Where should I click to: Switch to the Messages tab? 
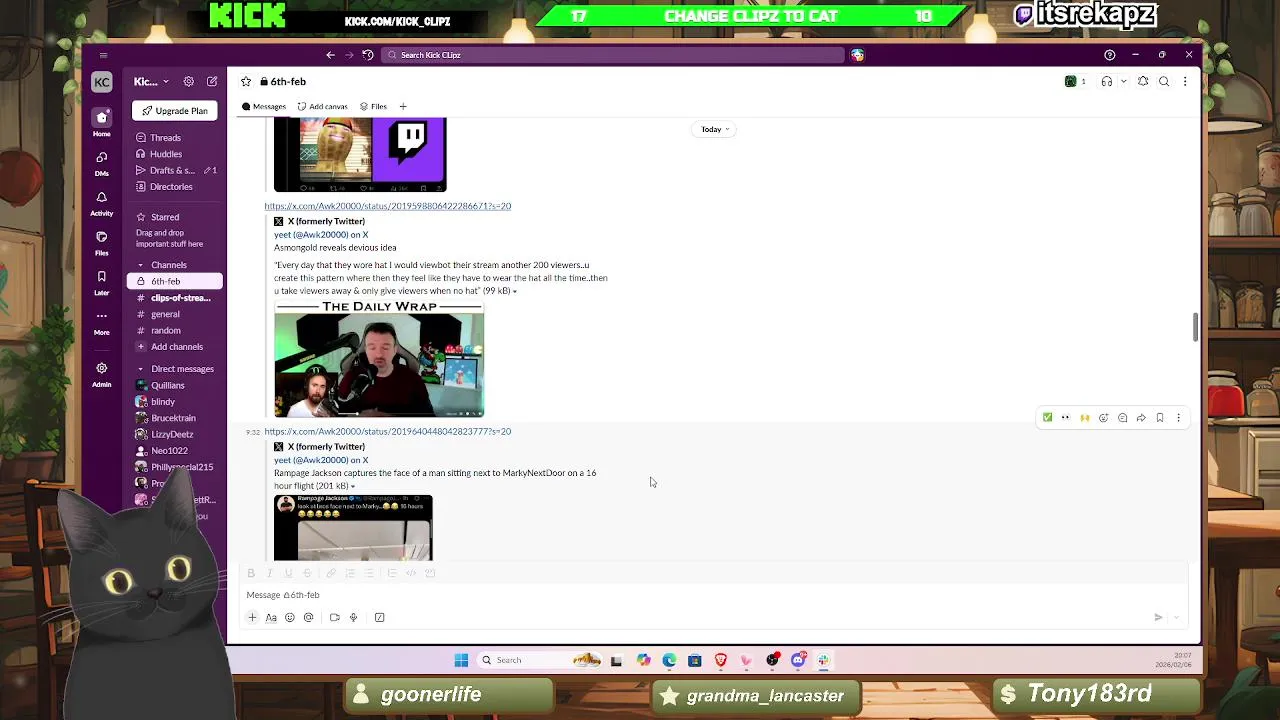click(x=264, y=106)
